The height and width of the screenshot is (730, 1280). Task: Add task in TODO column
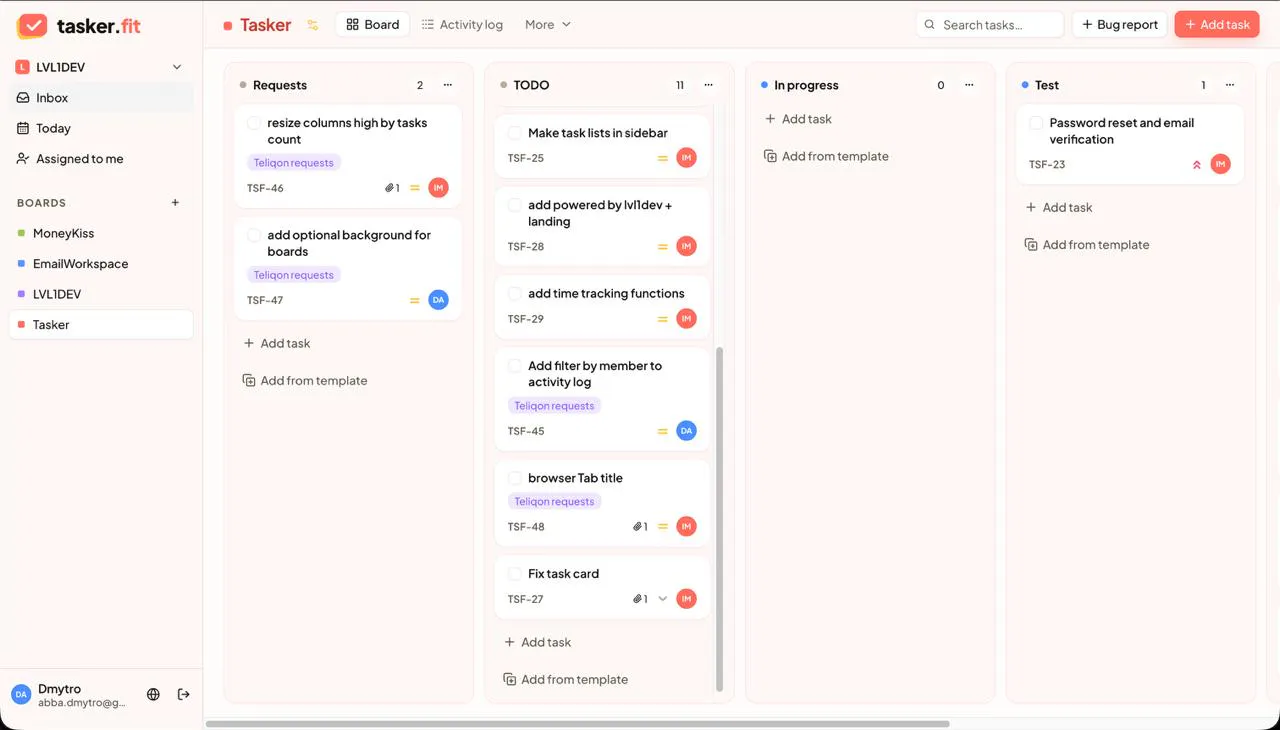coord(538,642)
